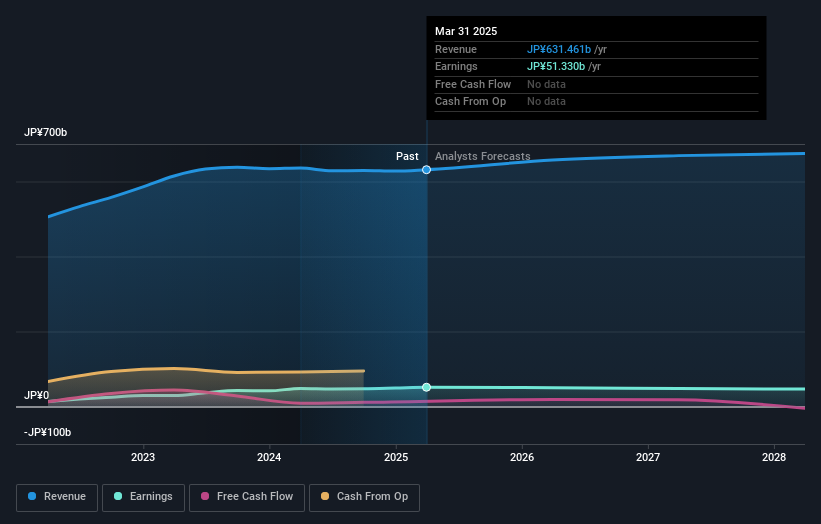The image size is (821, 524).
Task: Click the 2027 x-axis label
Action: tap(648, 458)
